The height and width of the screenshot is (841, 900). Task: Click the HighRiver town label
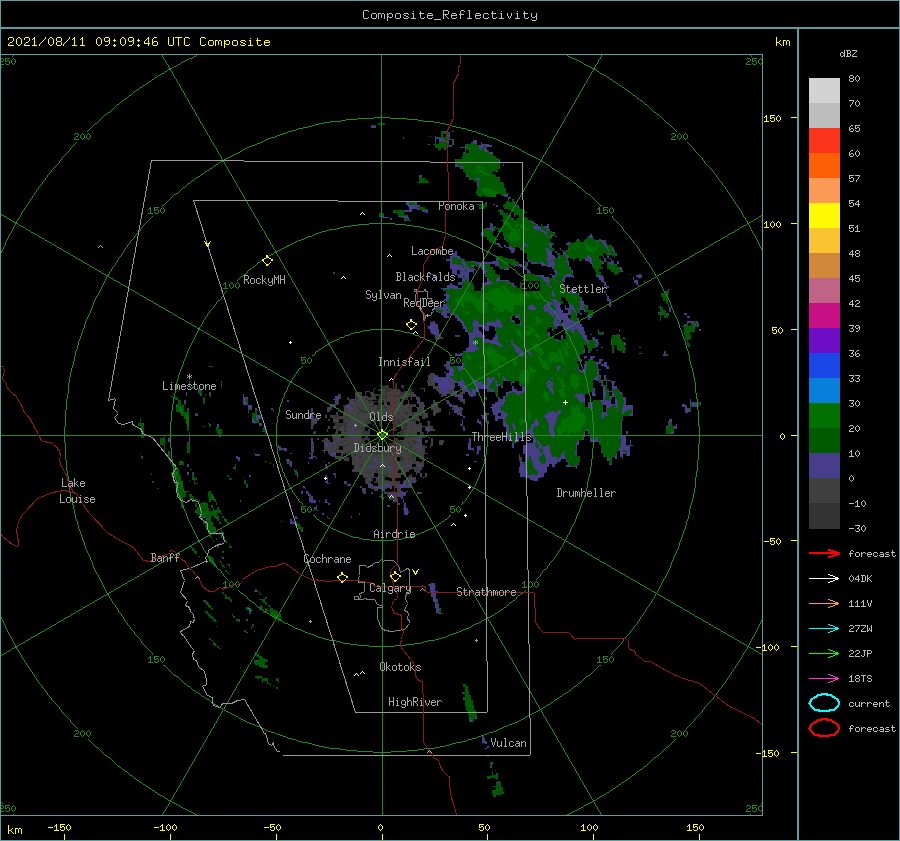click(x=415, y=702)
